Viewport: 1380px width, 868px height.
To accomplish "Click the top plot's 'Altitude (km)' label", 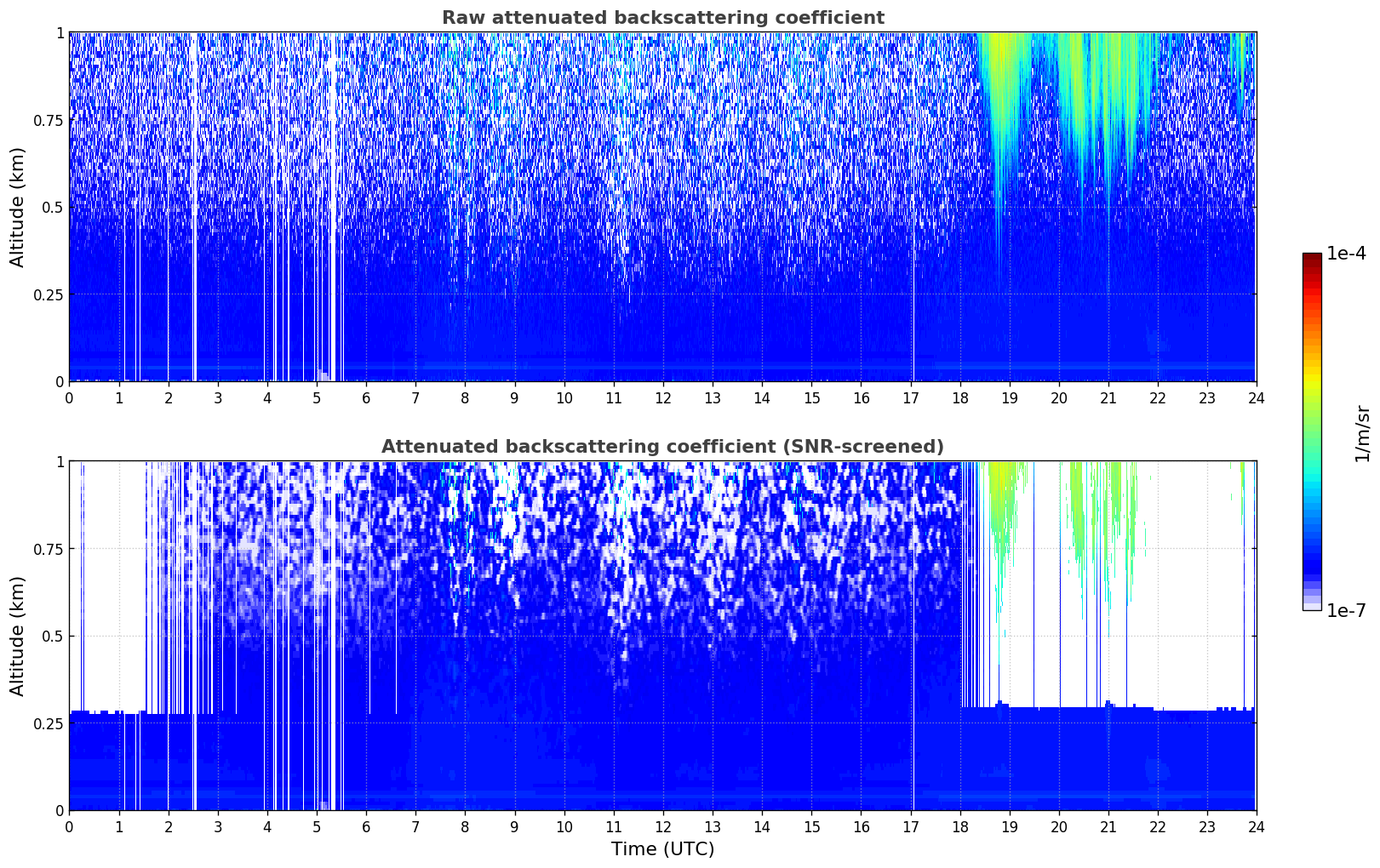I will (18, 207).
